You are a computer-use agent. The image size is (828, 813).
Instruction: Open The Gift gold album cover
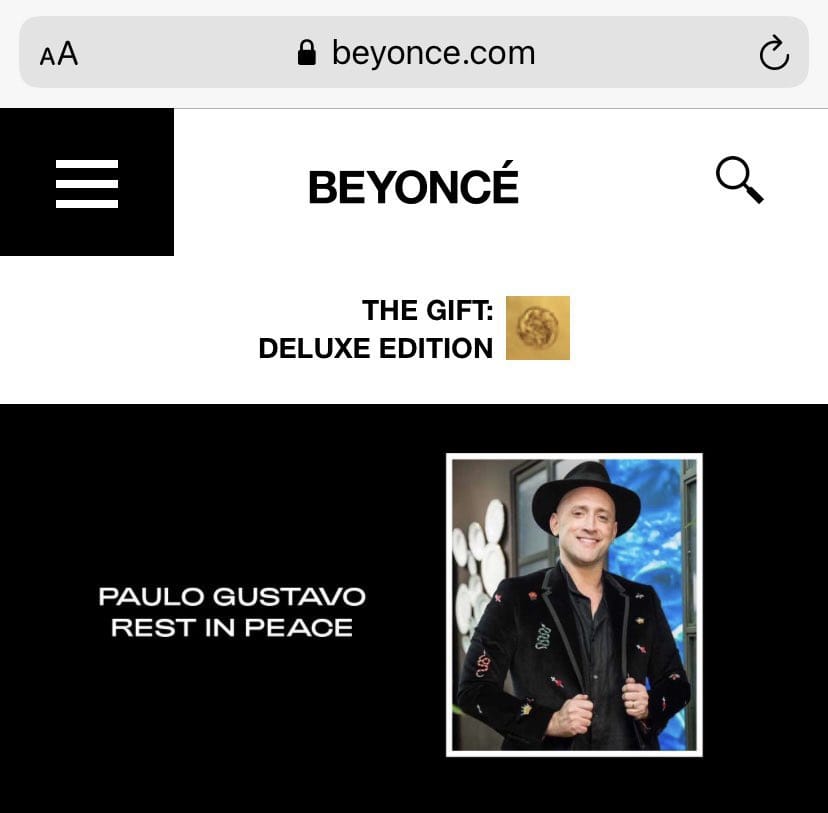click(x=538, y=328)
